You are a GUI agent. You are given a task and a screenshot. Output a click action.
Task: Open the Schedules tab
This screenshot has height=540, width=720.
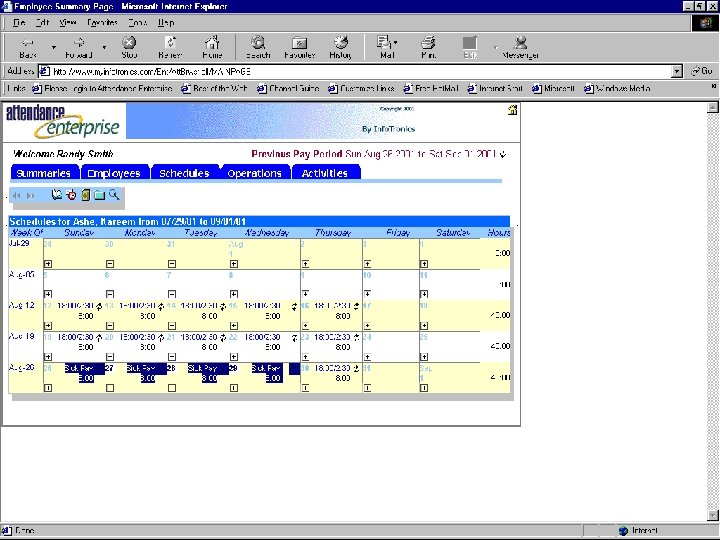[184, 173]
